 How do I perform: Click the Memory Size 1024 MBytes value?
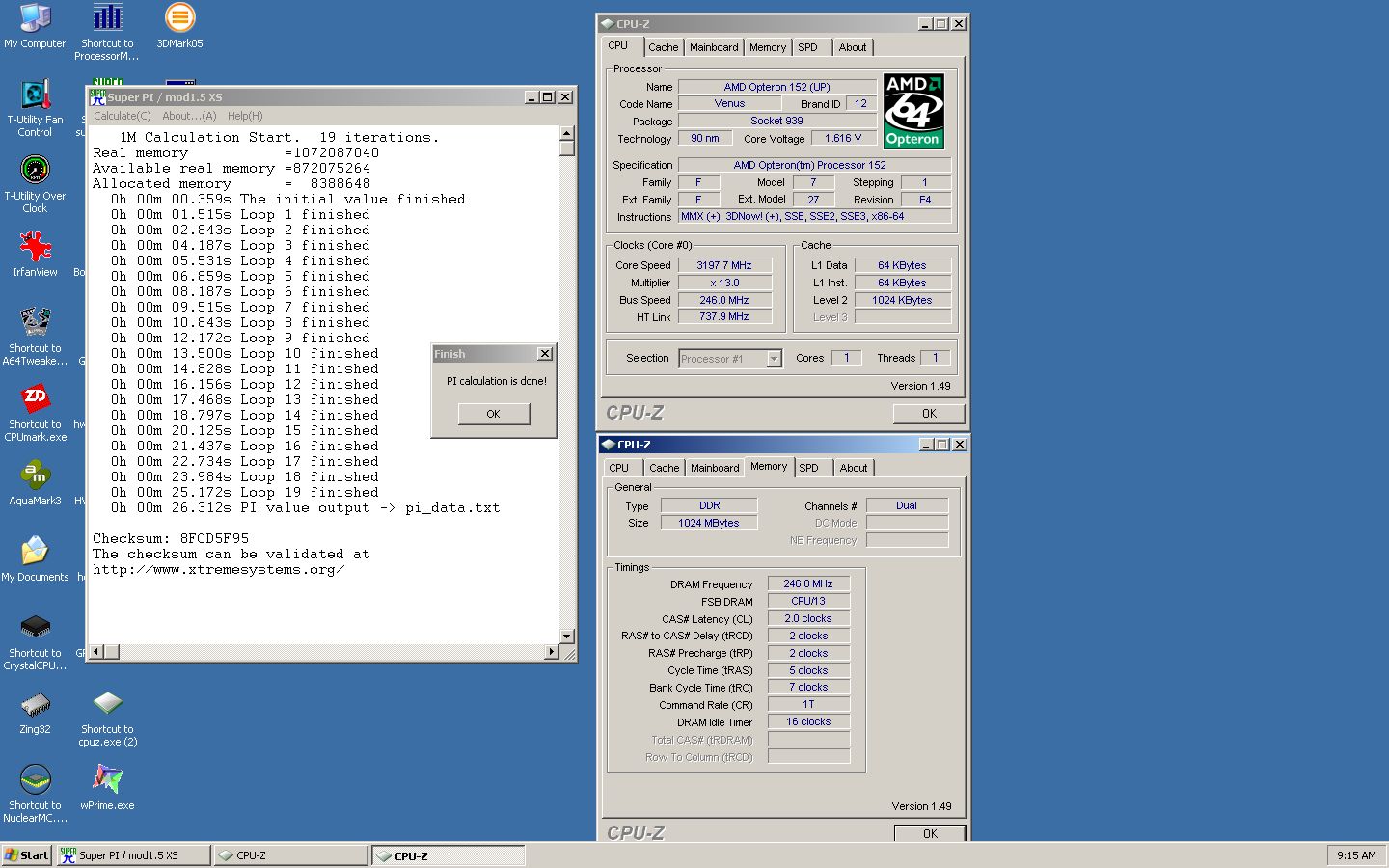coord(709,523)
